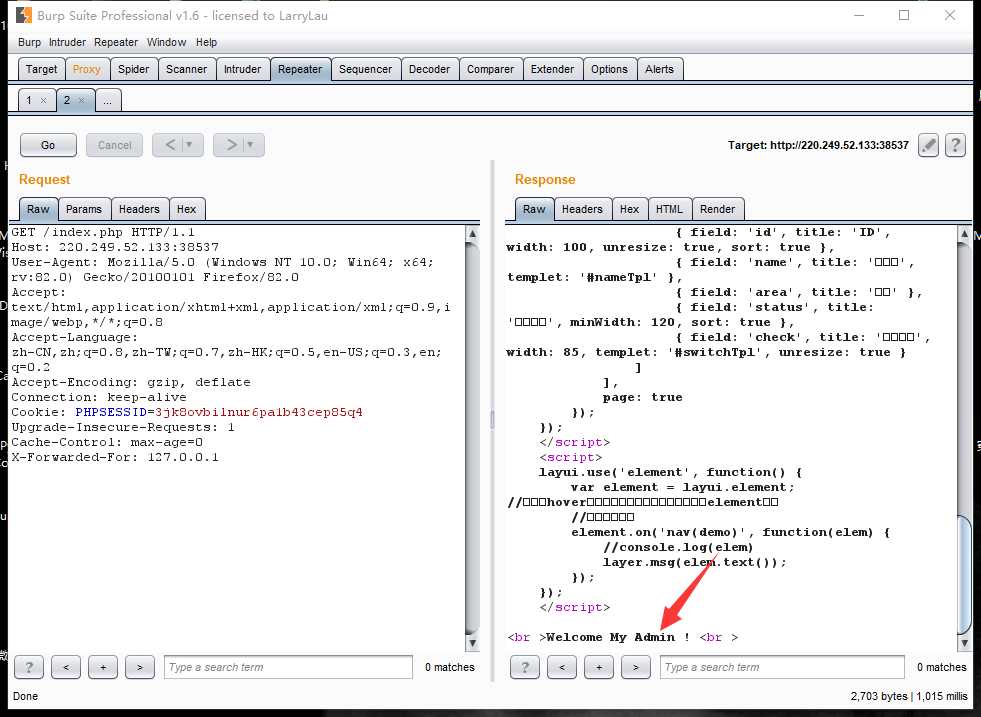Show request Raw view tab

38,209
